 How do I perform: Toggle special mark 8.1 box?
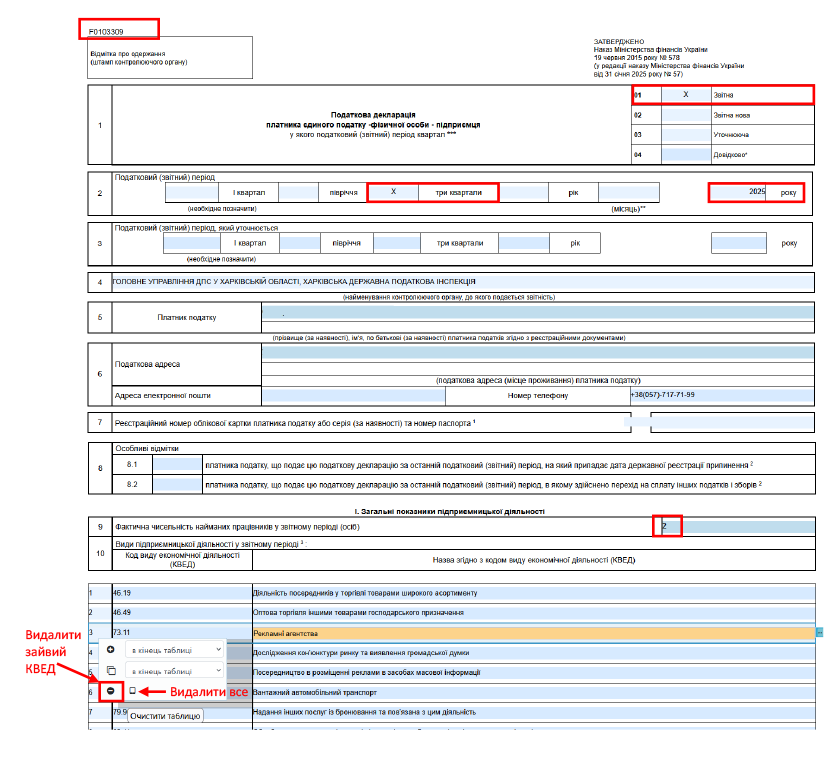177,465
